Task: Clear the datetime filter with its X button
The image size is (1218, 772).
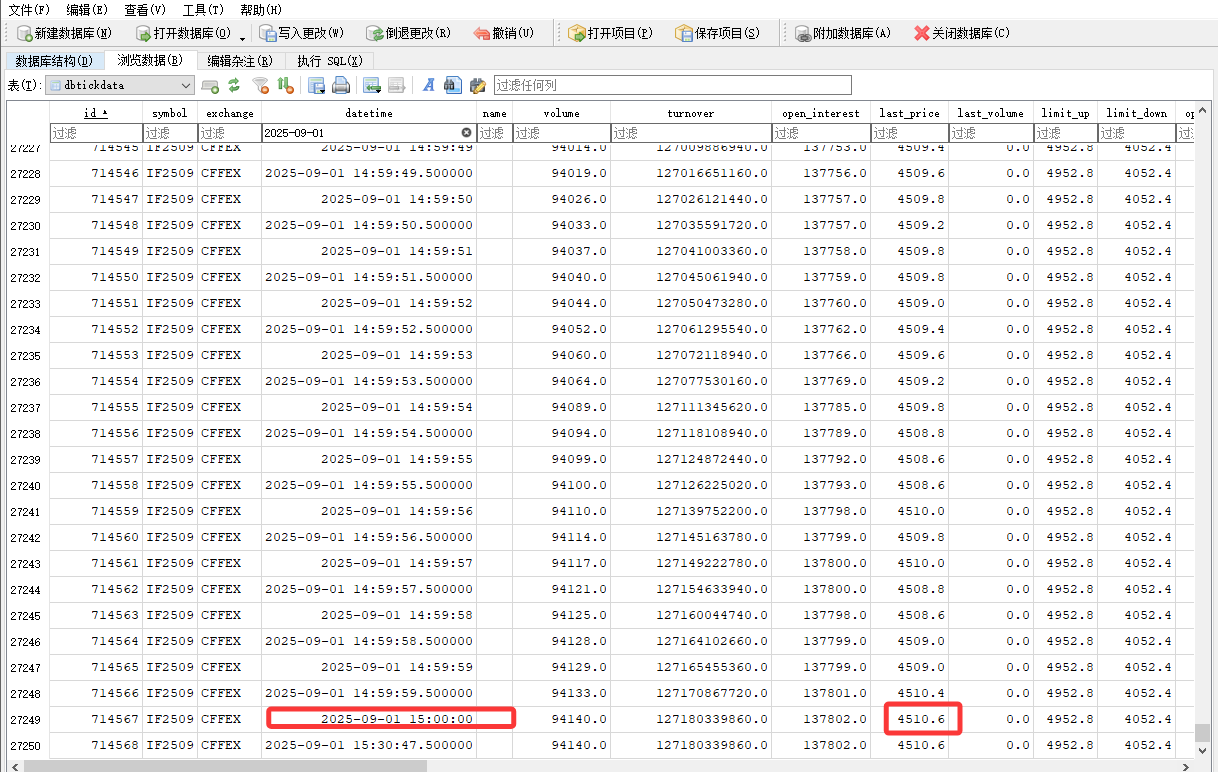Action: (x=466, y=132)
